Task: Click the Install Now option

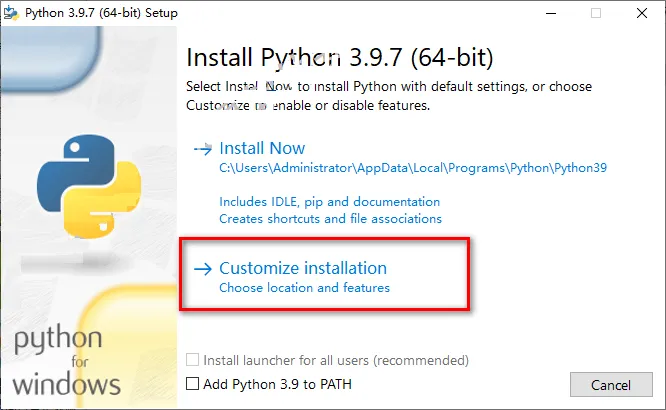Action: click(x=262, y=148)
